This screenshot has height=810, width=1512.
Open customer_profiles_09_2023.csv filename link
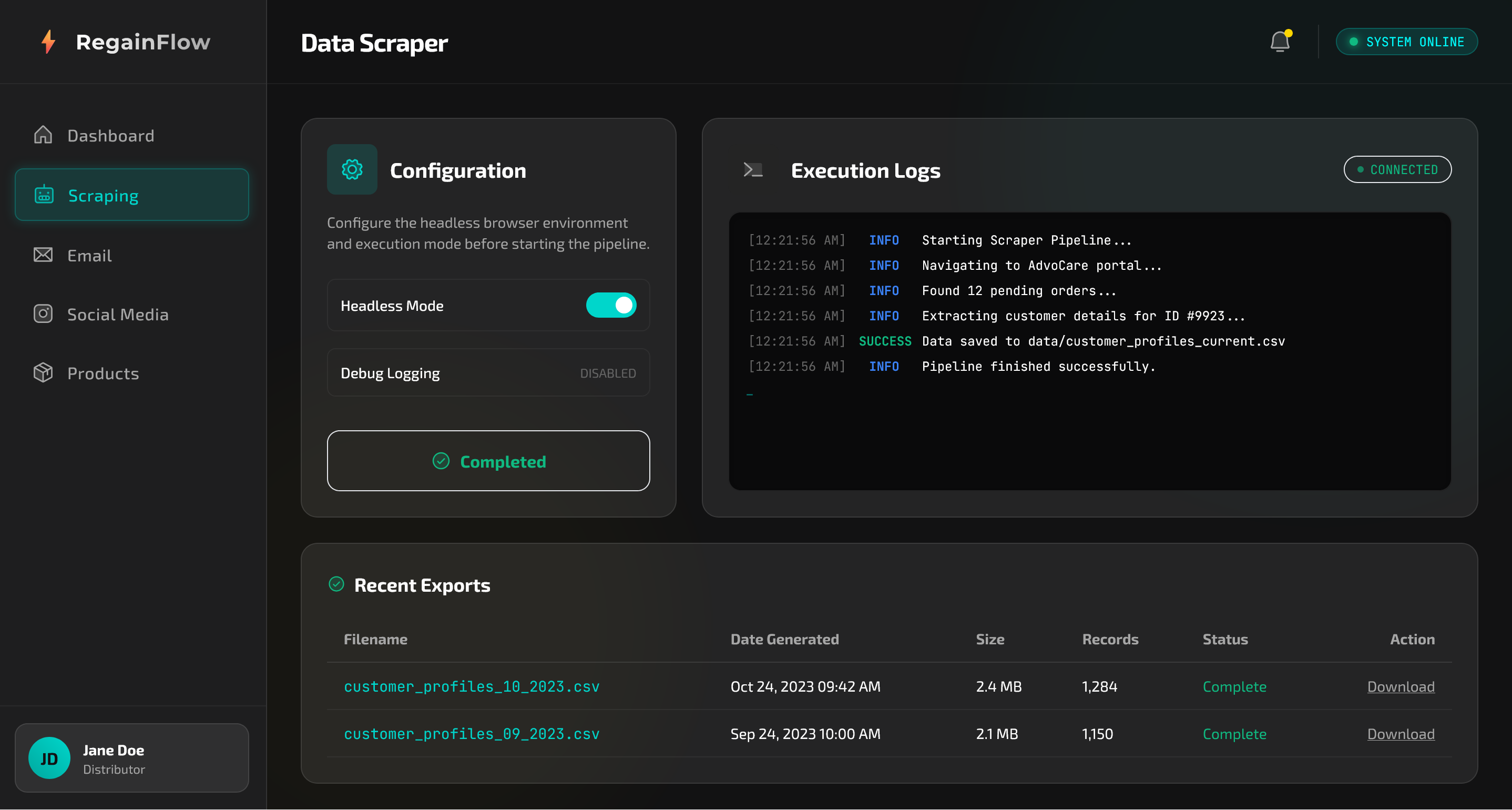click(472, 733)
